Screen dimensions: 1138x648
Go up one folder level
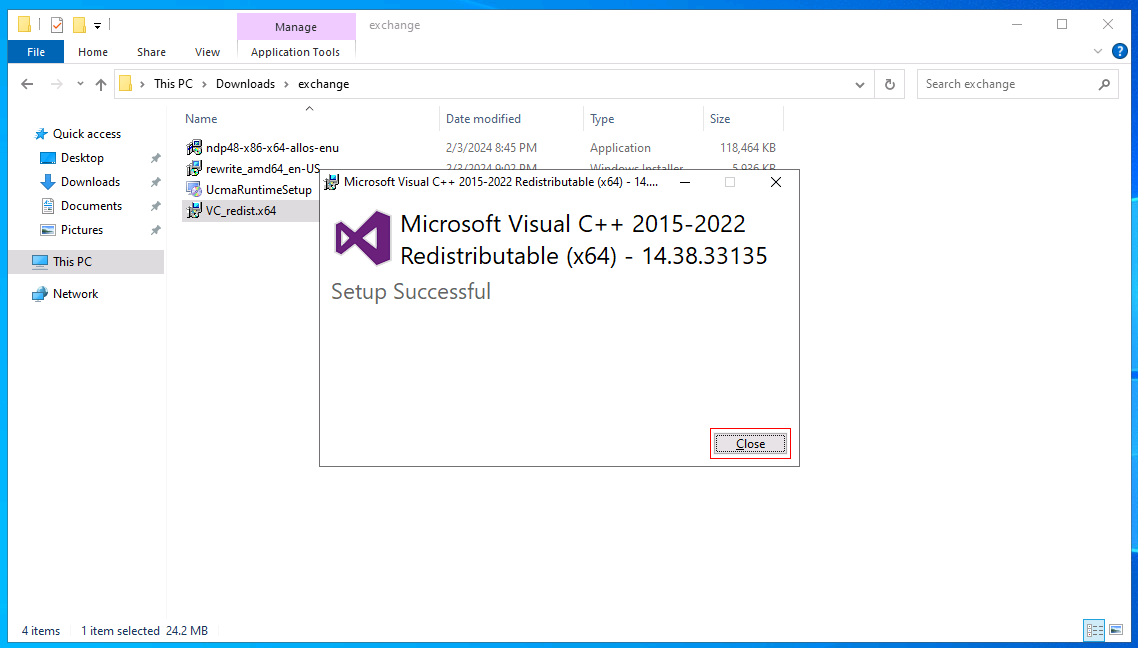102,84
